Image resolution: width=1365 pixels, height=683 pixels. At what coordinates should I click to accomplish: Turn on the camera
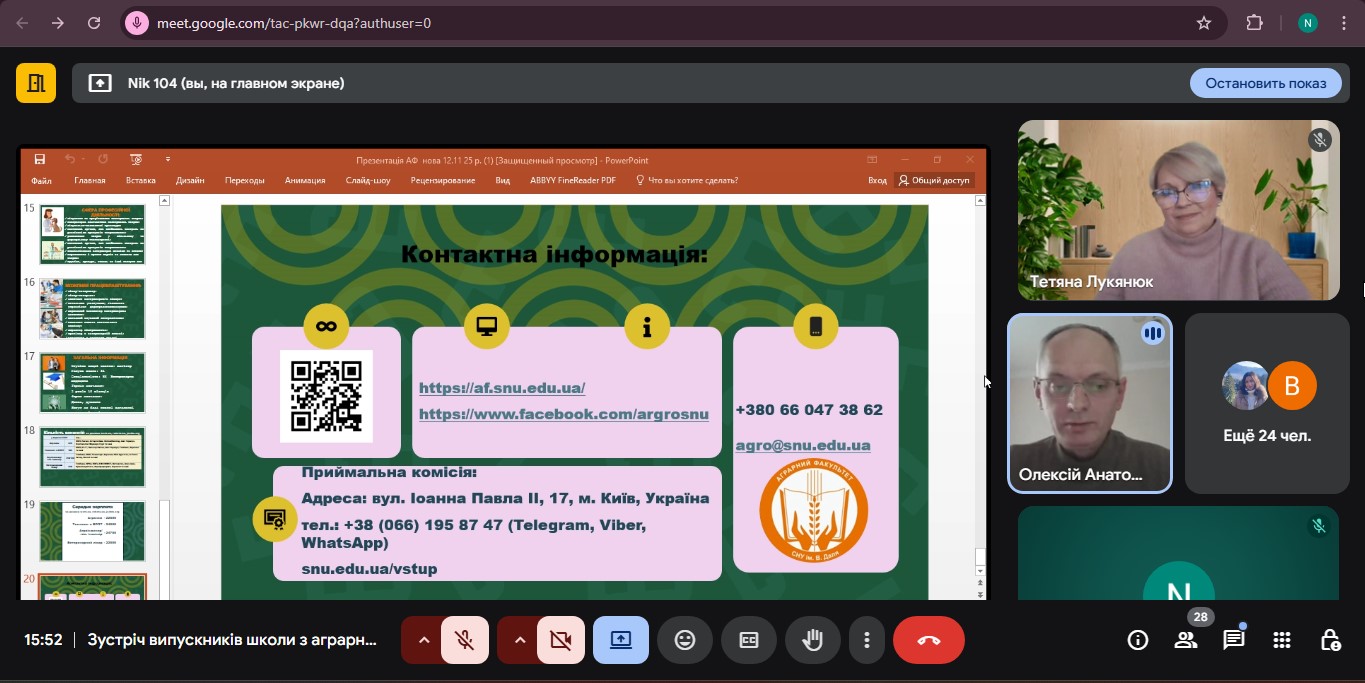[x=560, y=640]
